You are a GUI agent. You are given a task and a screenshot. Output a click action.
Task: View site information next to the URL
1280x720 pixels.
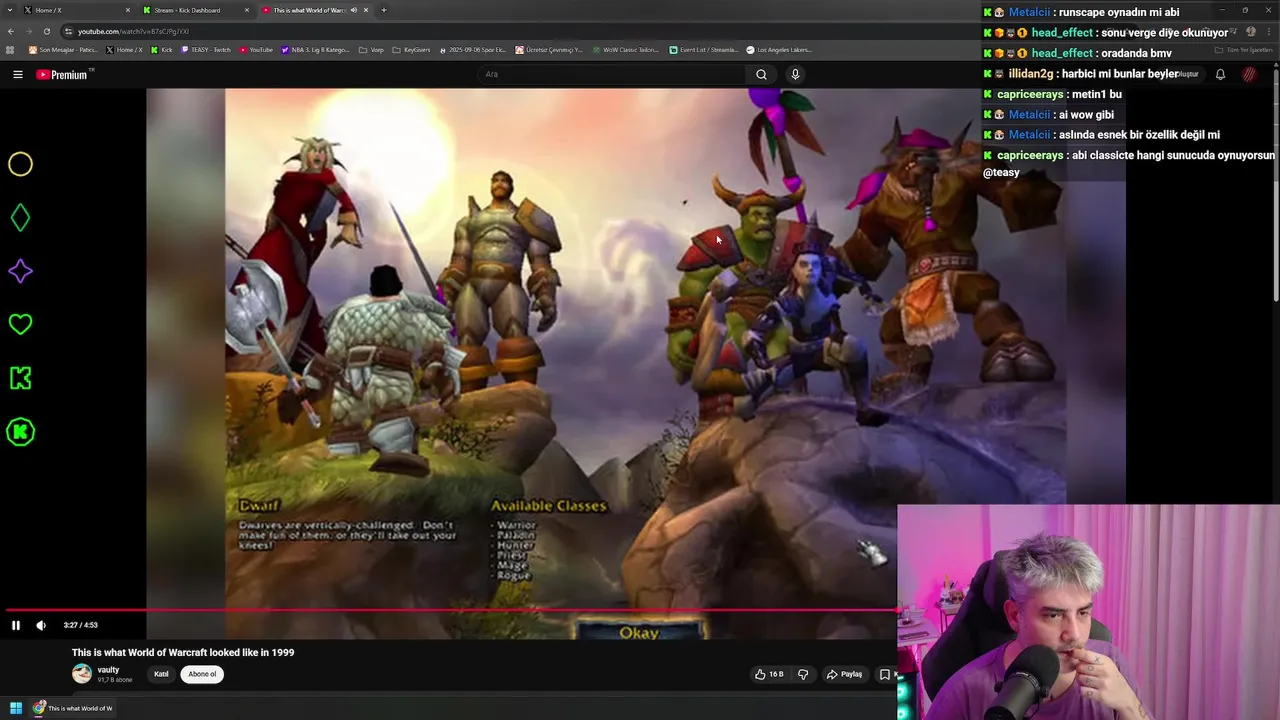tap(68, 31)
